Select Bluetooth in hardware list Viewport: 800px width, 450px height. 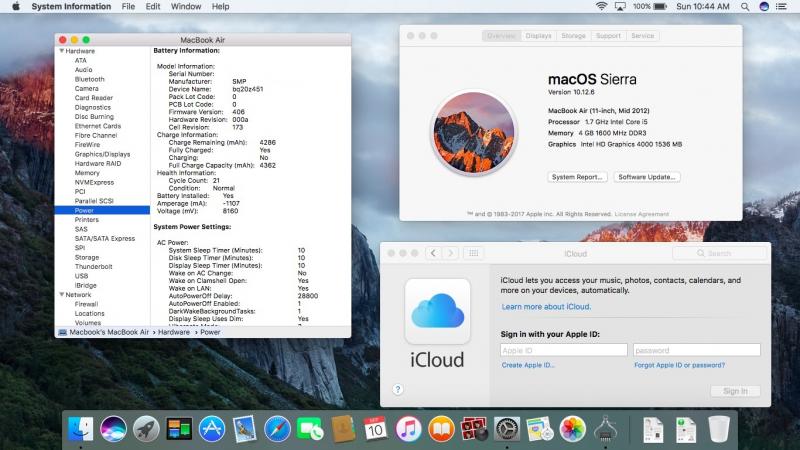click(x=89, y=79)
